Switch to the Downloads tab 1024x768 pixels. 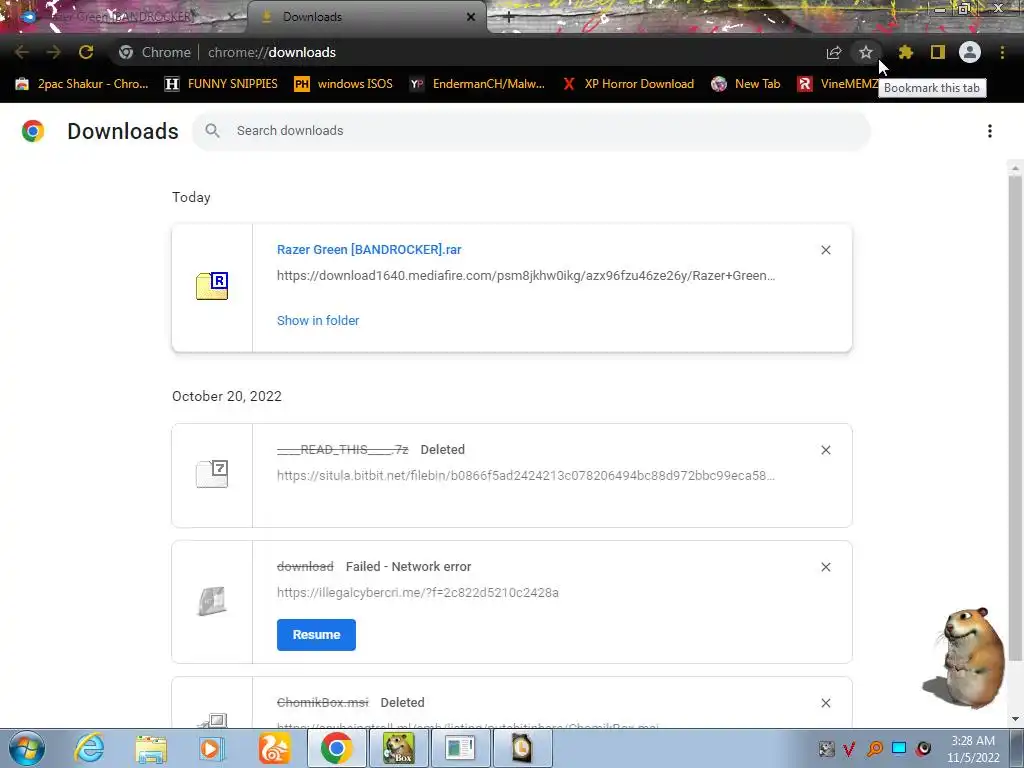pos(366,17)
